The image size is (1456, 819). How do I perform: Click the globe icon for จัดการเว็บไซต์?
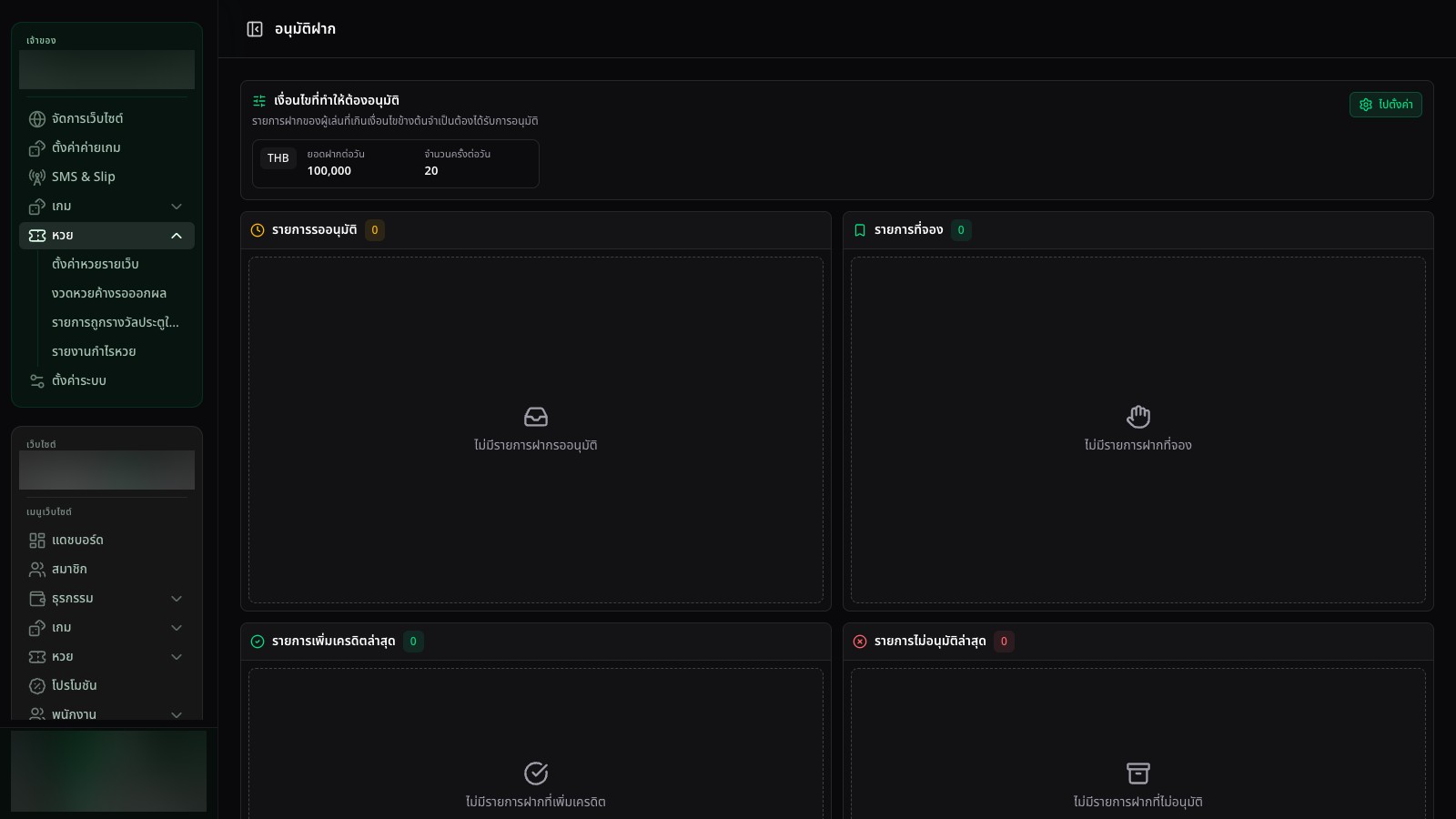click(37, 119)
